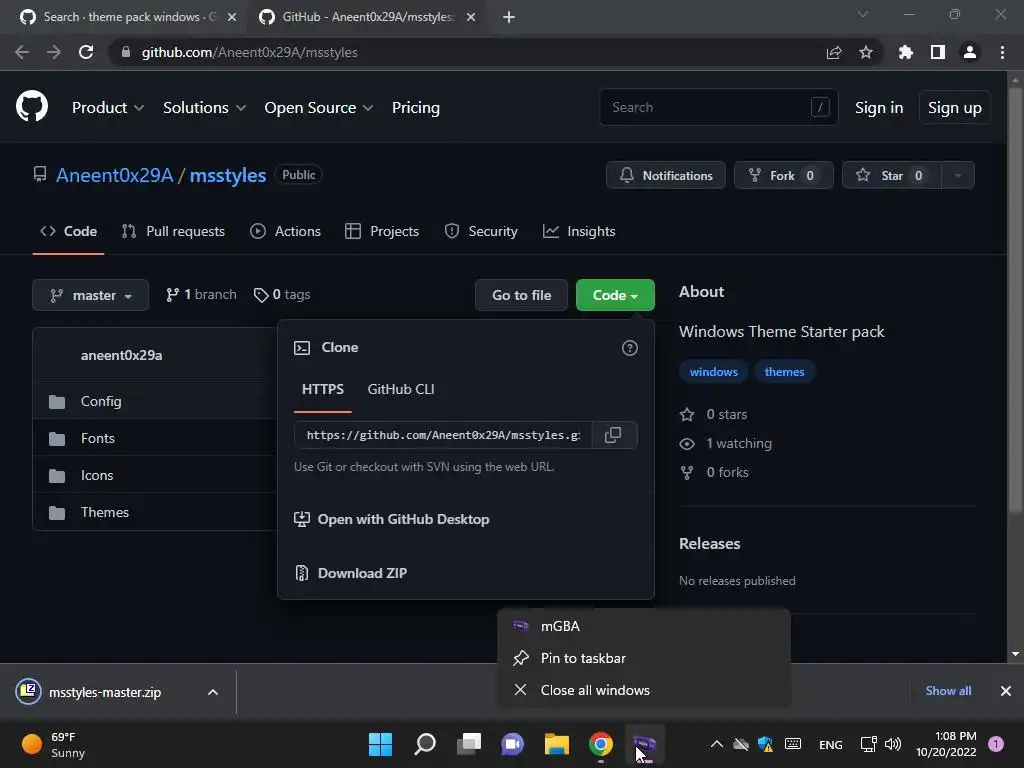View site information lock icon
Image resolution: width=1024 pixels, height=768 pixels.
click(126, 52)
